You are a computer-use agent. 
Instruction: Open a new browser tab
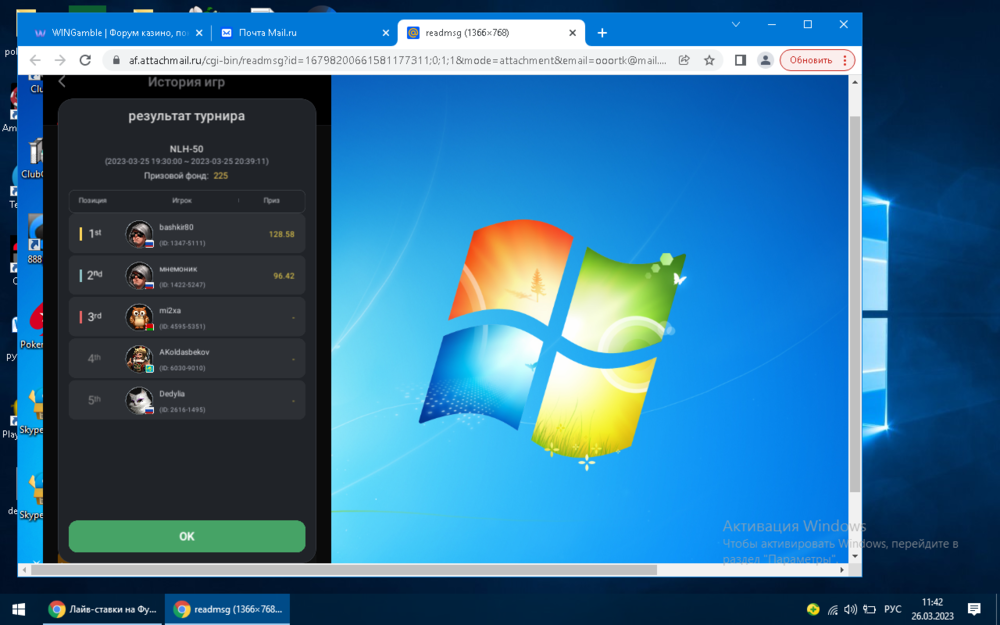602,33
